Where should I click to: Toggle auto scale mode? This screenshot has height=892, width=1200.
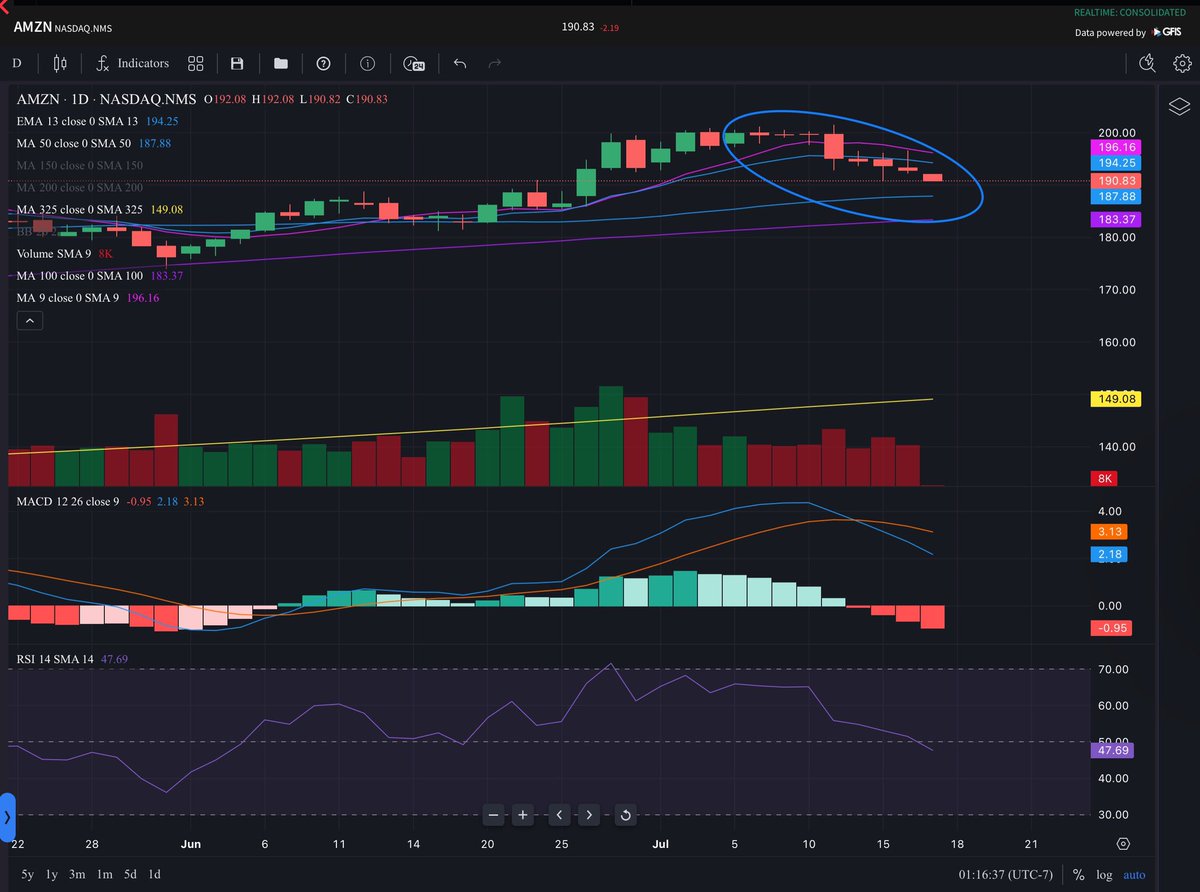pos(1134,874)
